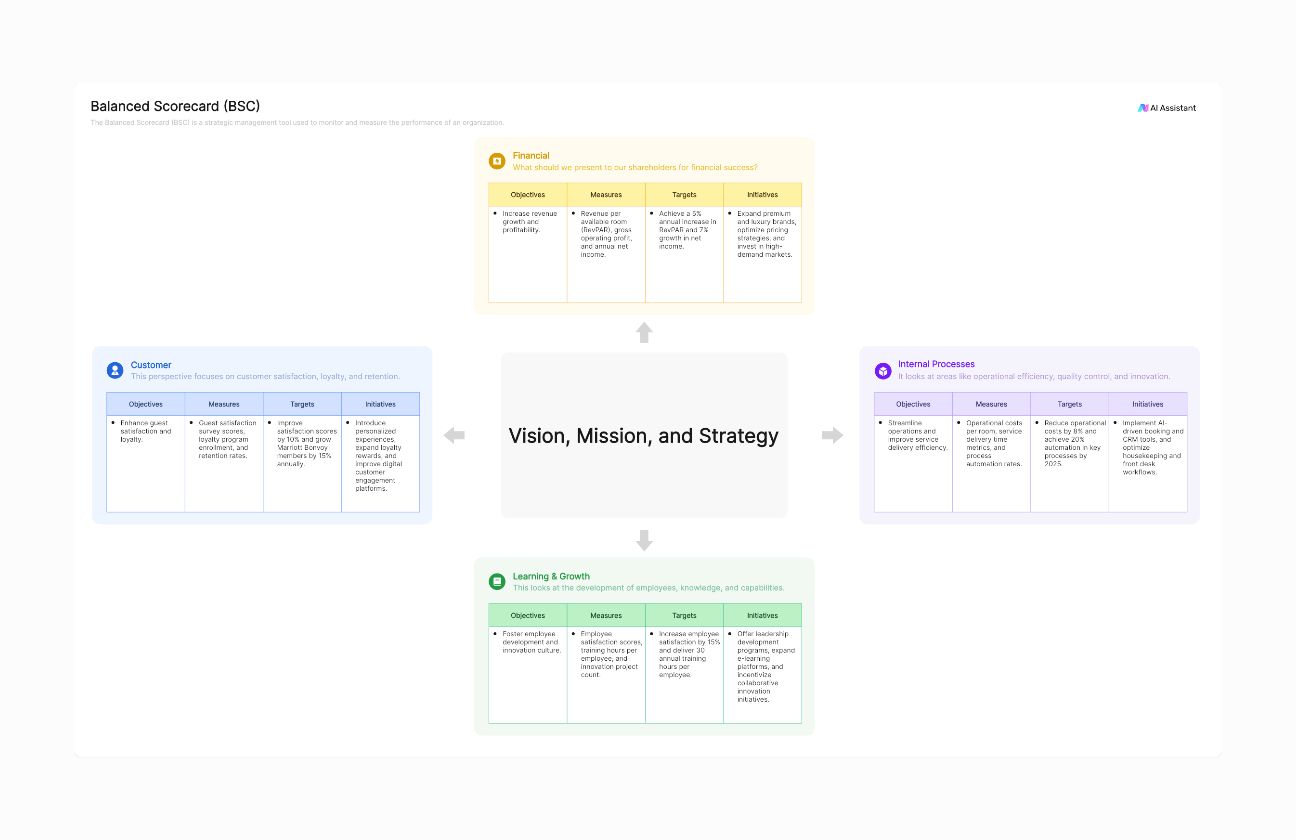Select the down arrow below Vision box
1296x840 pixels.
(644, 540)
